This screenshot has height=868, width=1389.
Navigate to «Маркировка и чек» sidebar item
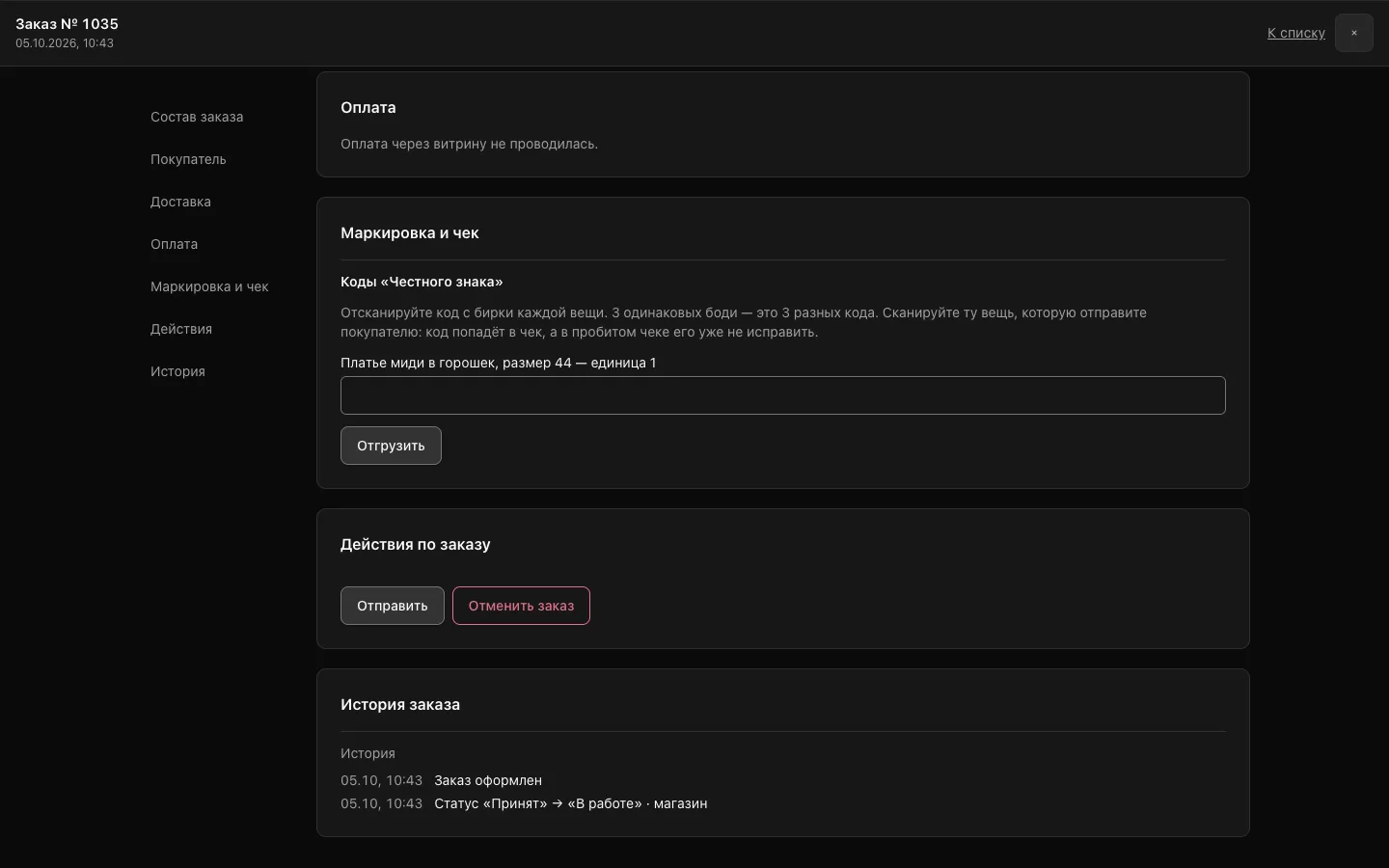(x=209, y=286)
